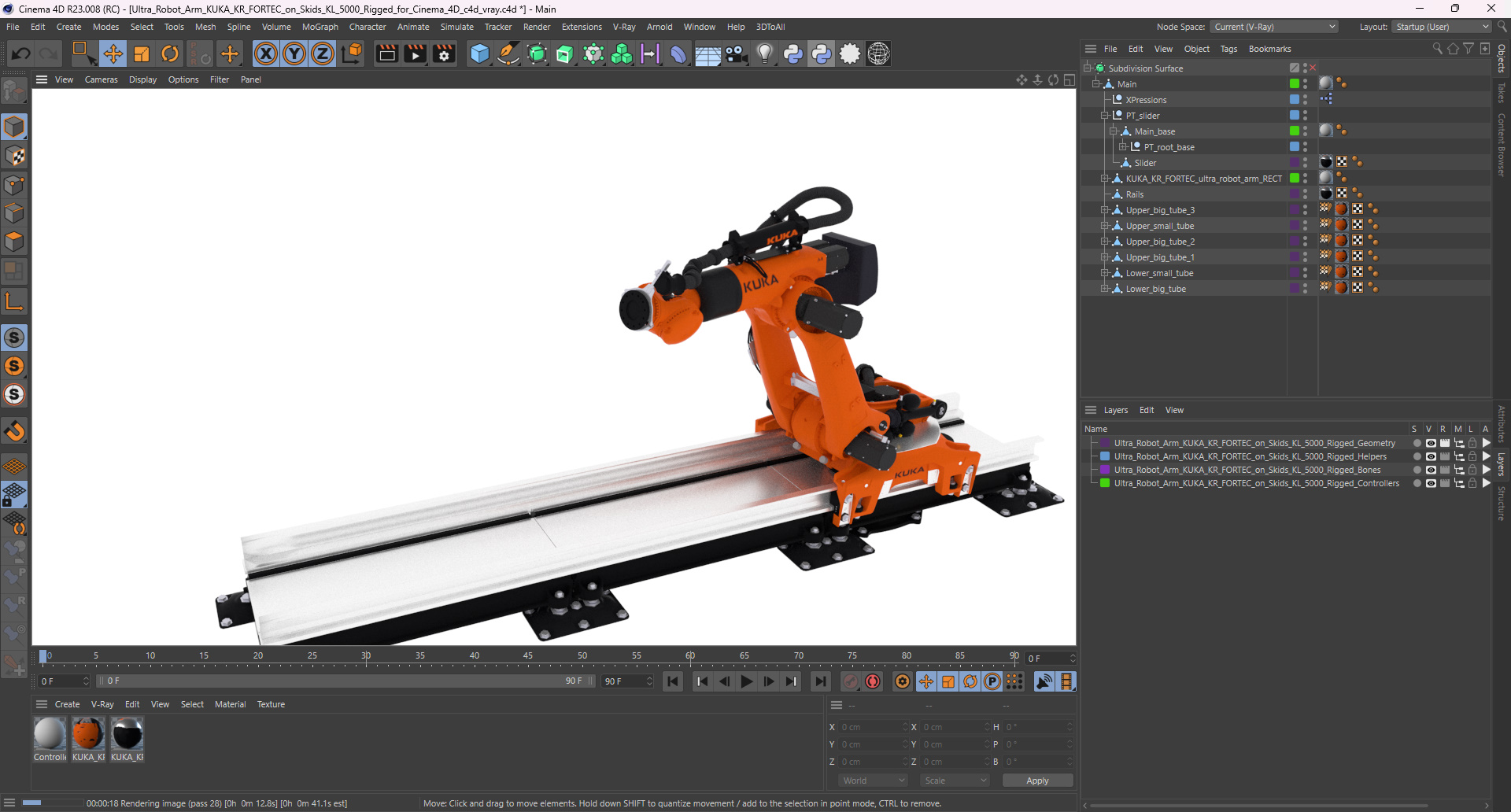
Task: Click the Play Forward button
Action: pyautogui.click(x=747, y=681)
